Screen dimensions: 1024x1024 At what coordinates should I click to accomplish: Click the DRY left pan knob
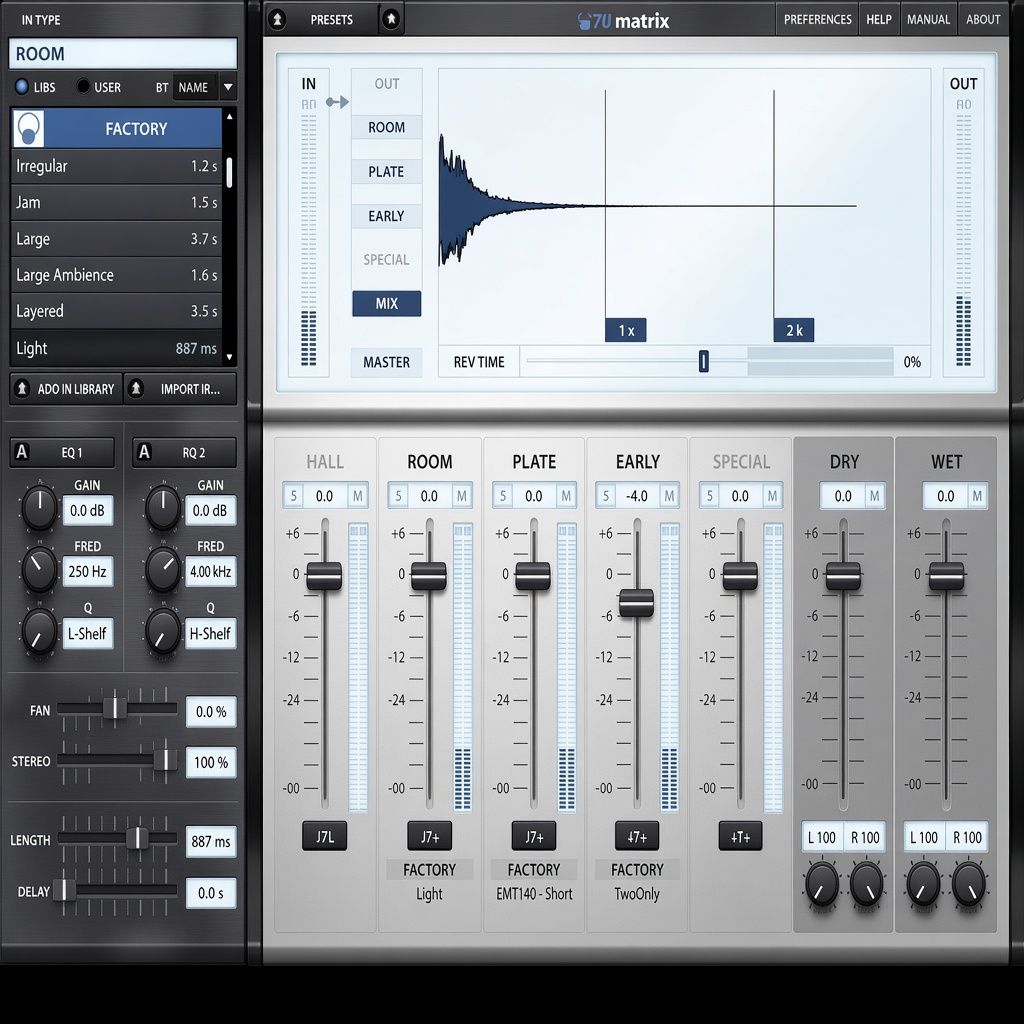tap(822, 884)
